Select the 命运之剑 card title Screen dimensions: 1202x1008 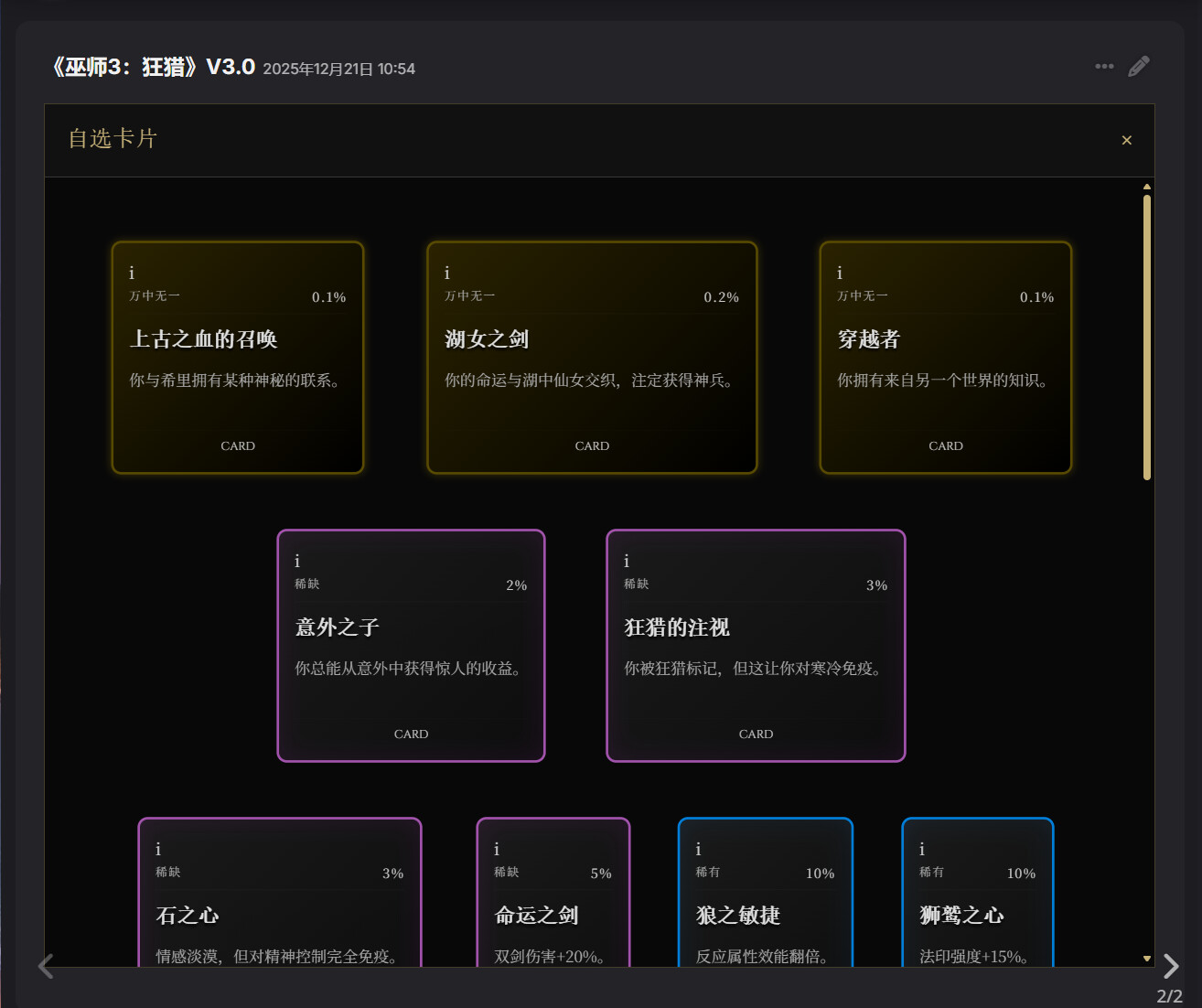point(537,916)
